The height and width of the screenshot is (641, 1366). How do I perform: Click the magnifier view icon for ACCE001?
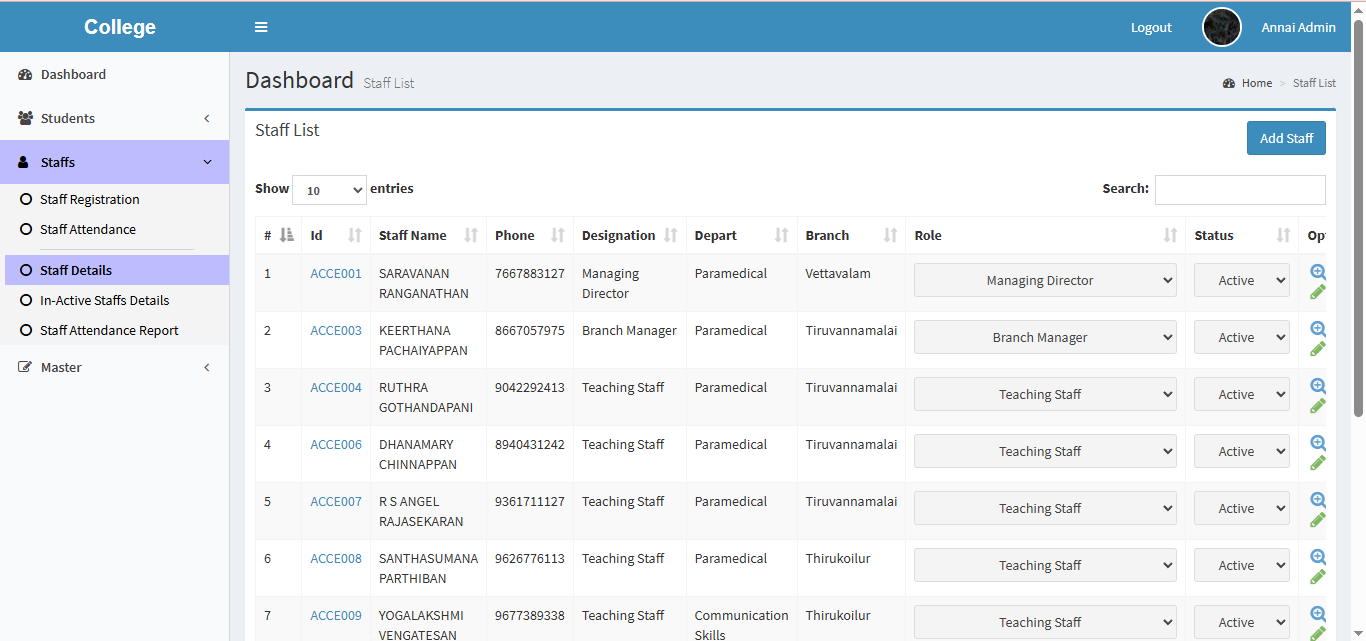pos(1318,272)
